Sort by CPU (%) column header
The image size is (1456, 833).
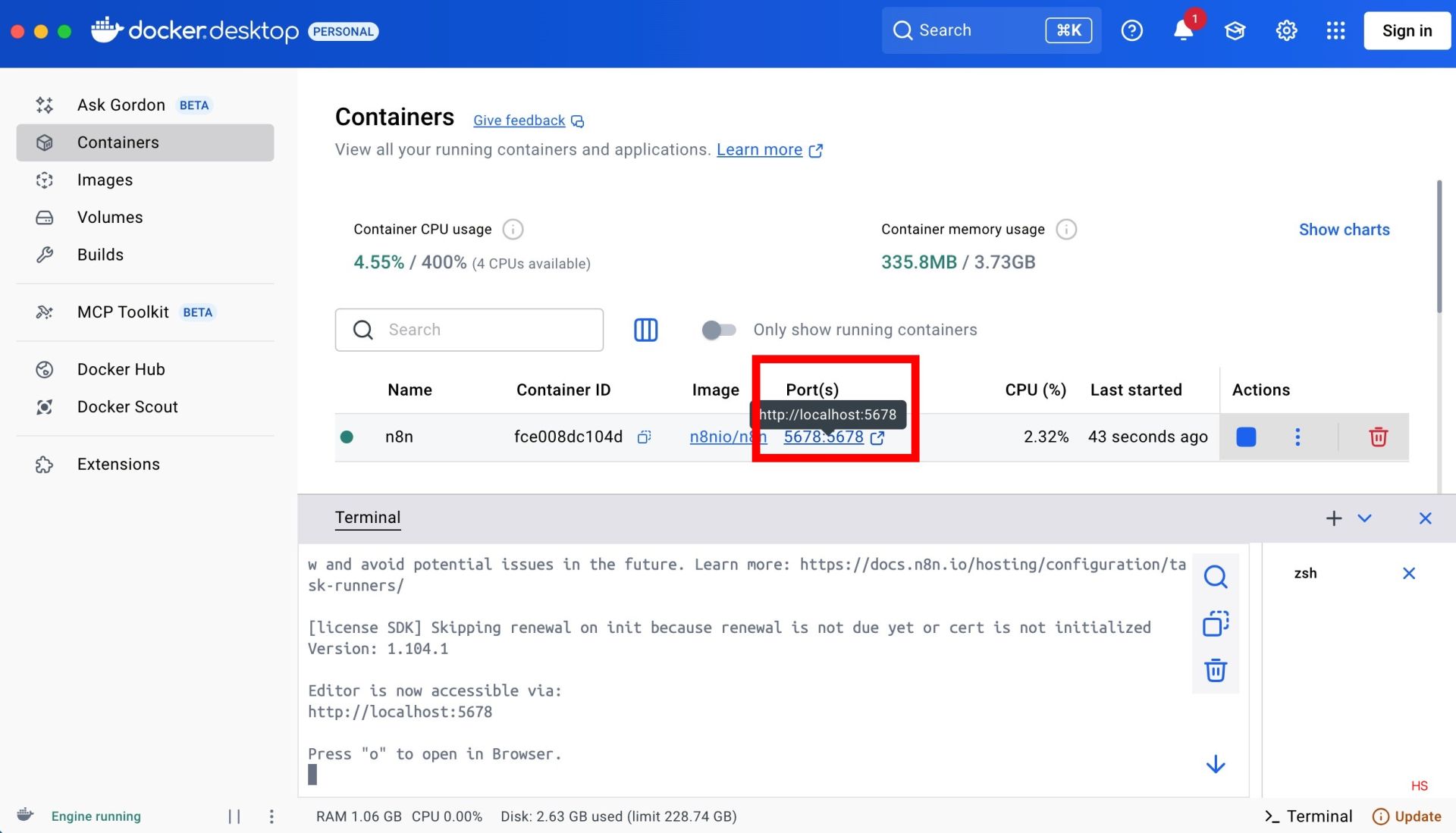(x=1035, y=390)
